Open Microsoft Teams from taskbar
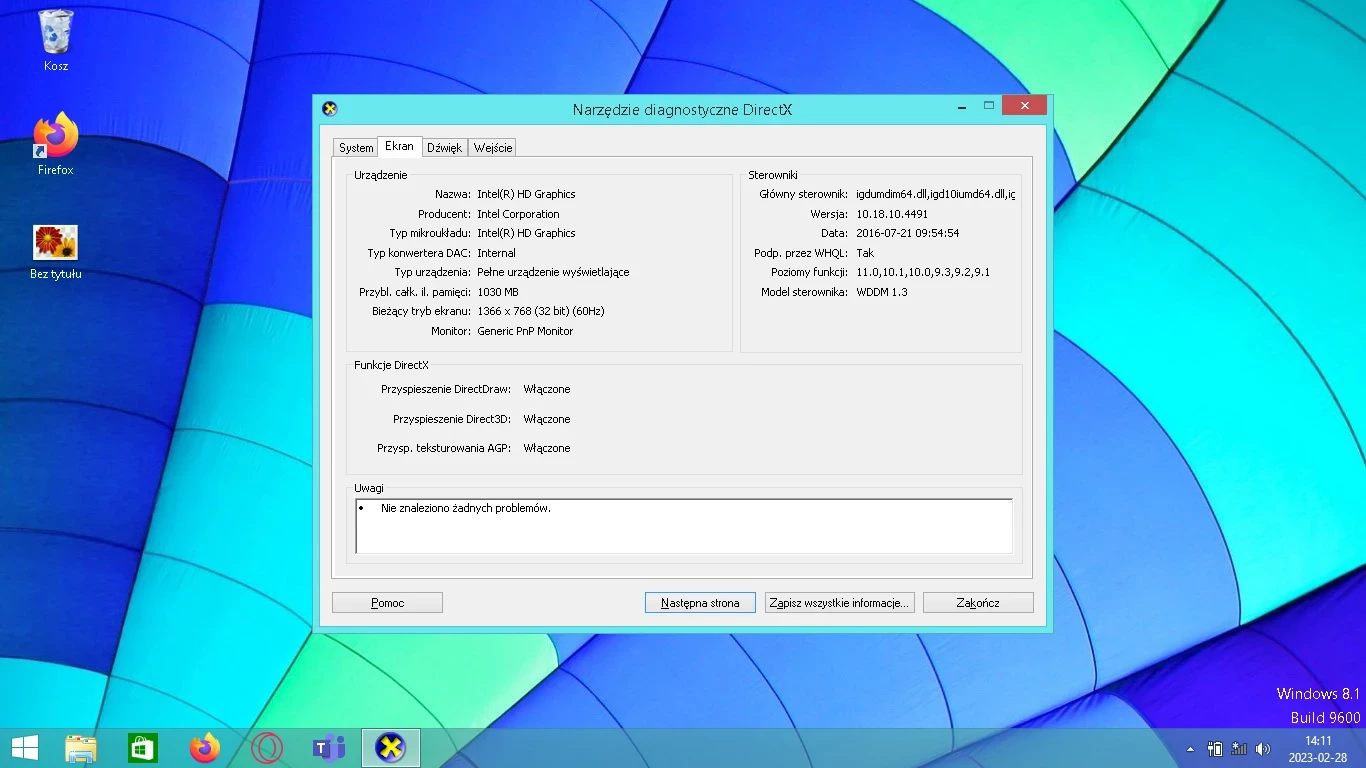The height and width of the screenshot is (768, 1366). [329, 748]
